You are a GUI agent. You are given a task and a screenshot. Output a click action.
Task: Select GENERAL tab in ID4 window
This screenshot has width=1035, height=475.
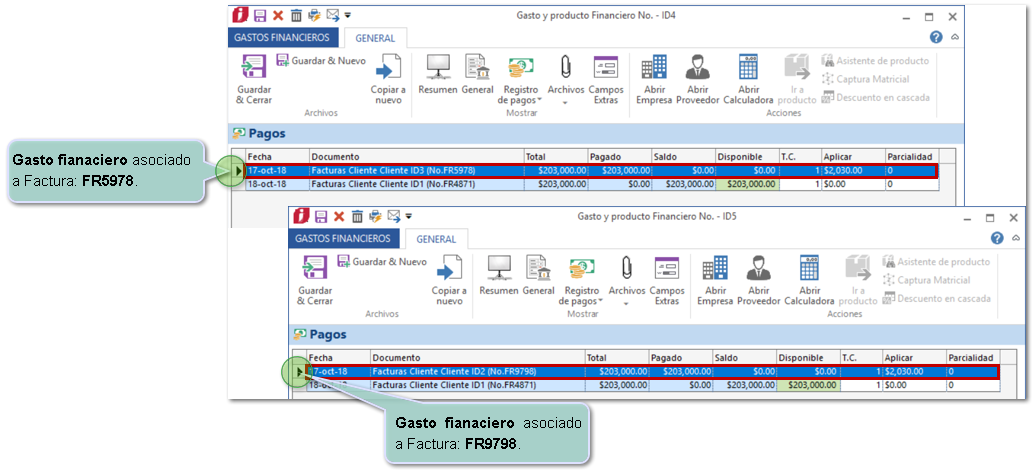pos(375,38)
